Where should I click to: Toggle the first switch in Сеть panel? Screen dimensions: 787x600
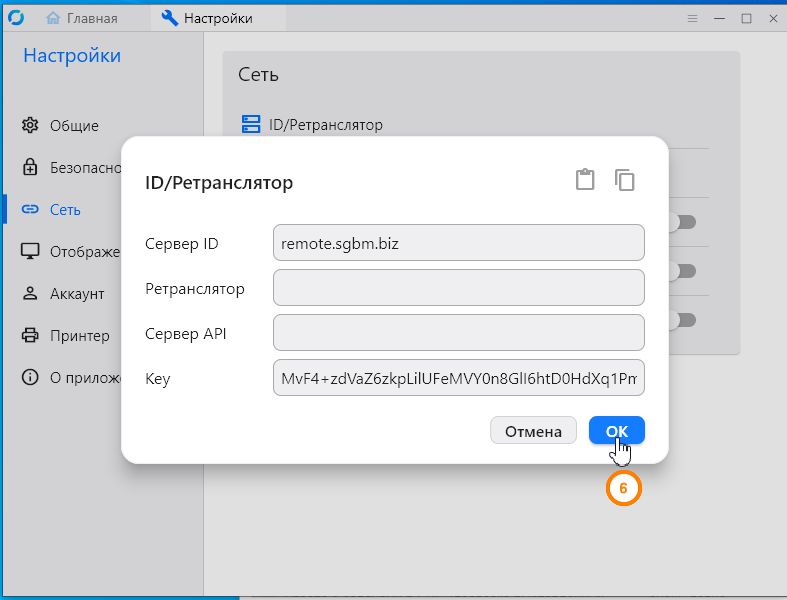[x=683, y=222]
